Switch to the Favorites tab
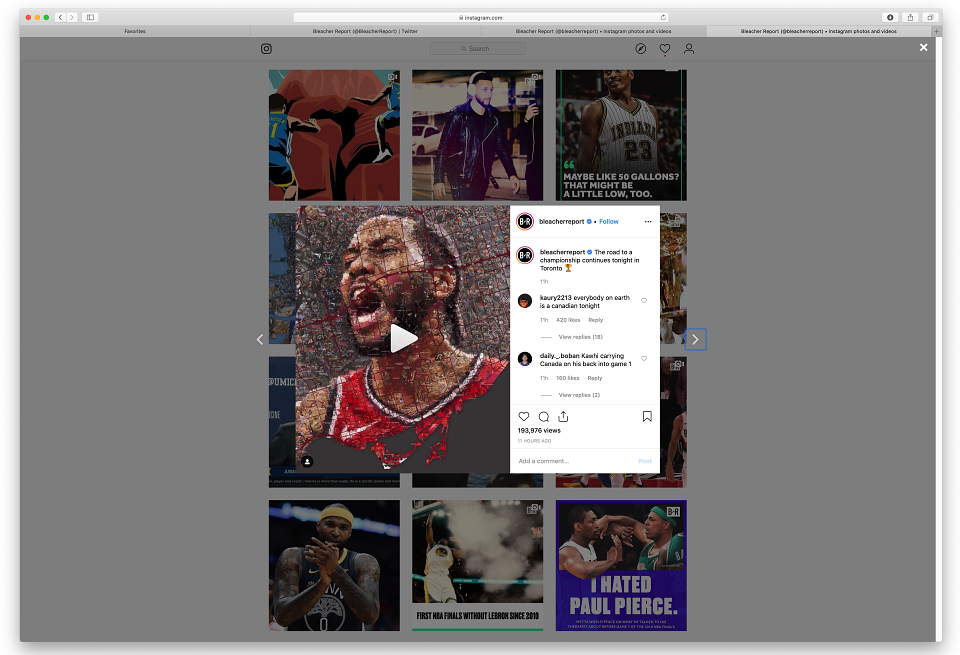Viewport: 960px width, 655px height. click(135, 31)
